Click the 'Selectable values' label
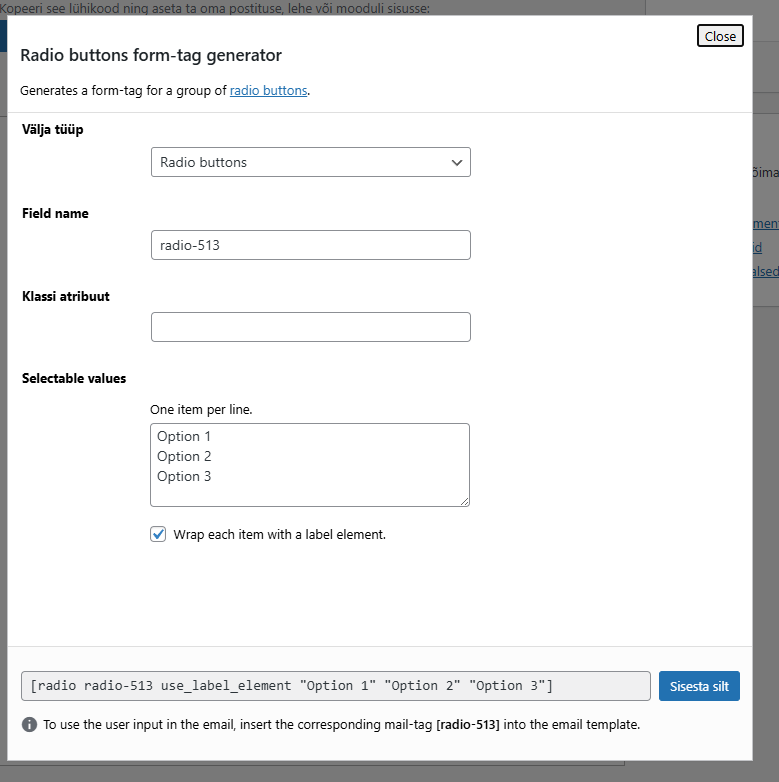This screenshot has height=782, width=779. pyautogui.click(x=74, y=378)
